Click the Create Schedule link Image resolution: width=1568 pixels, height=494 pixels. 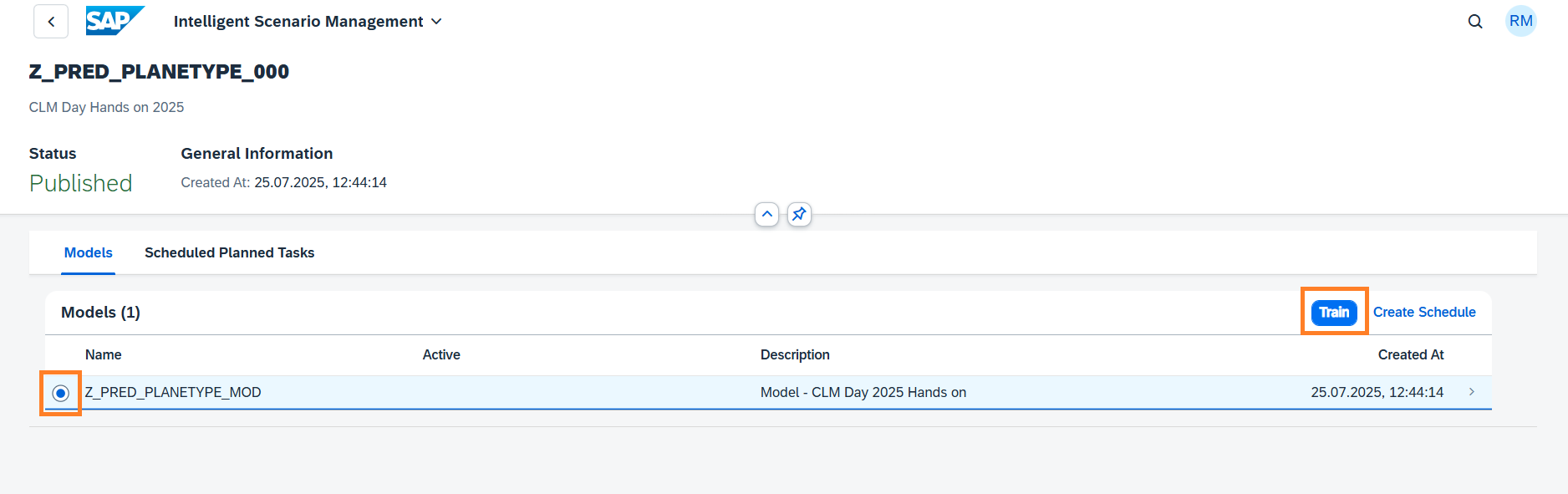pyautogui.click(x=1423, y=312)
